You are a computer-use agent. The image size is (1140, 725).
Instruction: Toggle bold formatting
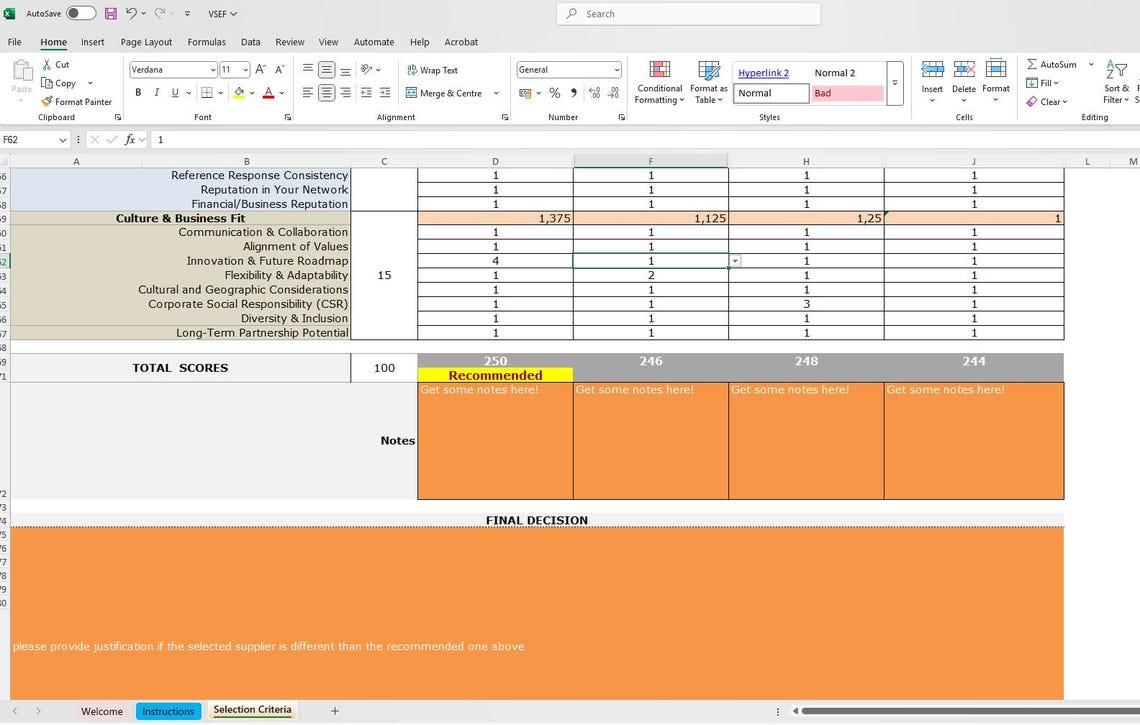(138, 92)
